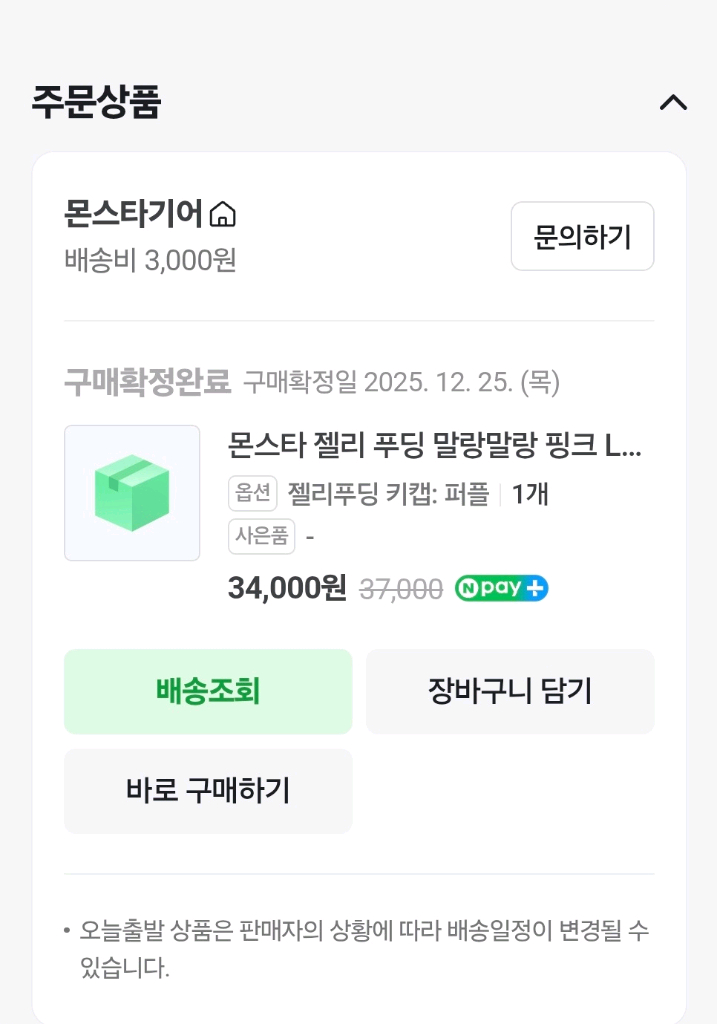
Task: Select the green package product thumbnail
Action: point(132,492)
